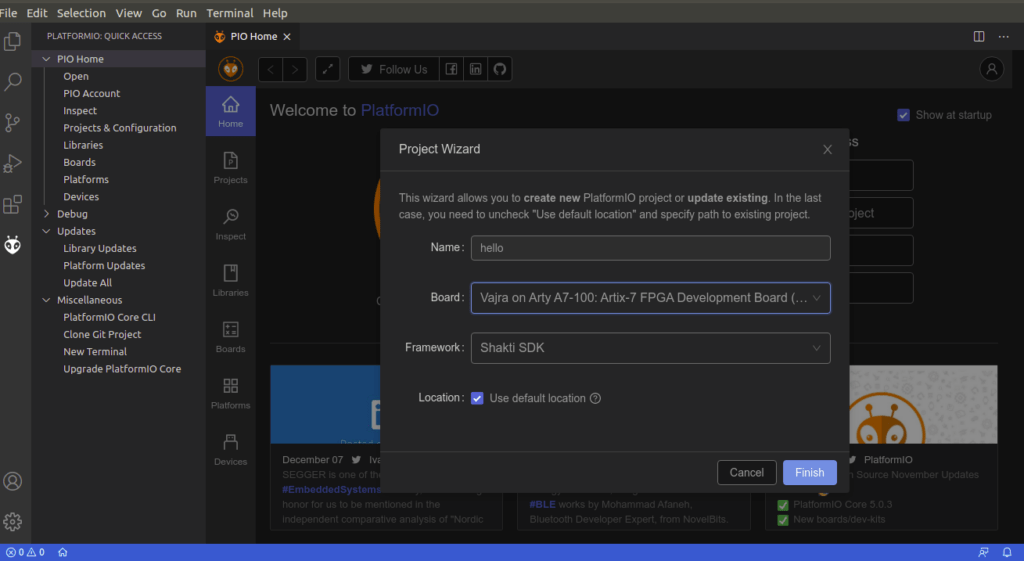Open Libraries in PIO Home sidebar
This screenshot has width=1024, height=561.
[x=231, y=281]
